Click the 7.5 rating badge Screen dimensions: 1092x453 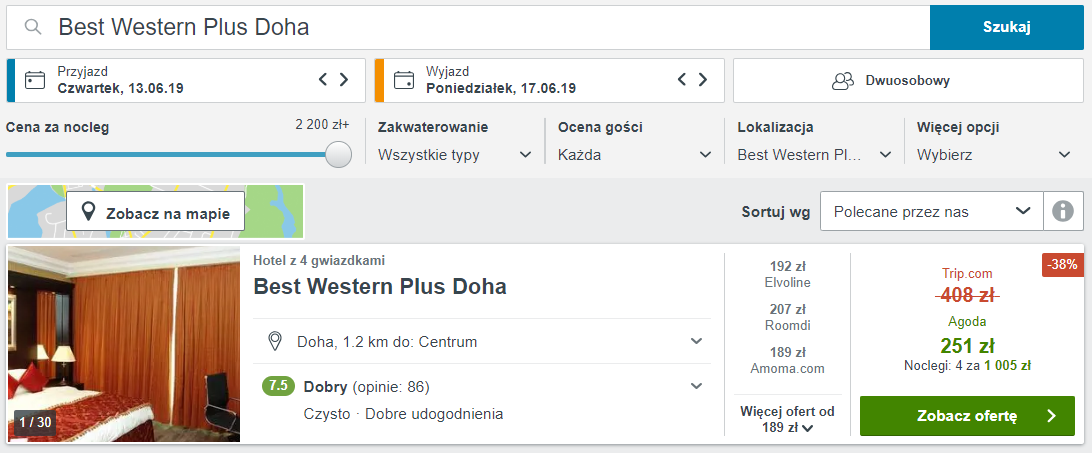(278, 386)
